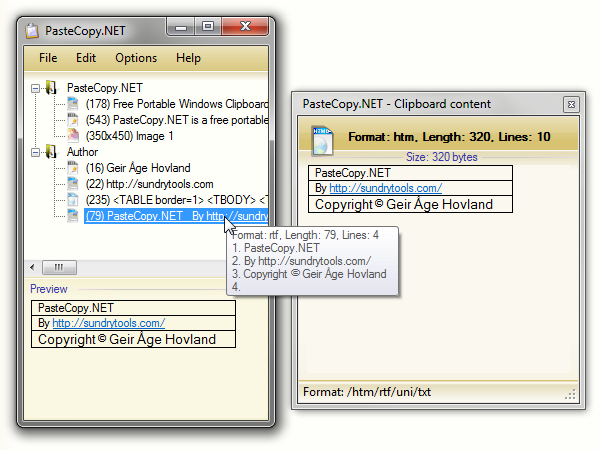Maximize the PasteCopy.NET window
This screenshot has width=600, height=450.
tap(208, 26)
